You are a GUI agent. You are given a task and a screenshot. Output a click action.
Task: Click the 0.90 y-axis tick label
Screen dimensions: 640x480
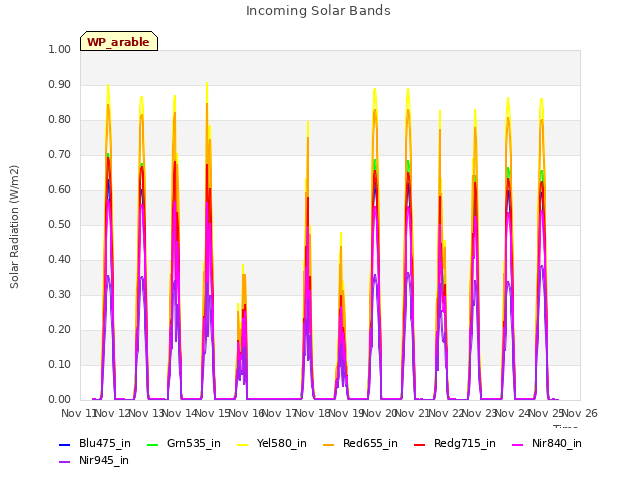click(60, 84)
